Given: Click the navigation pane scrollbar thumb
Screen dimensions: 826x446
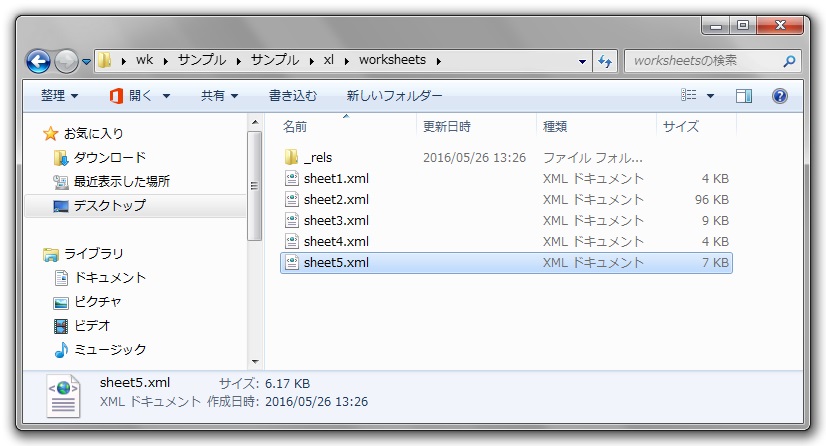Looking at the screenshot, I should click(255, 186).
